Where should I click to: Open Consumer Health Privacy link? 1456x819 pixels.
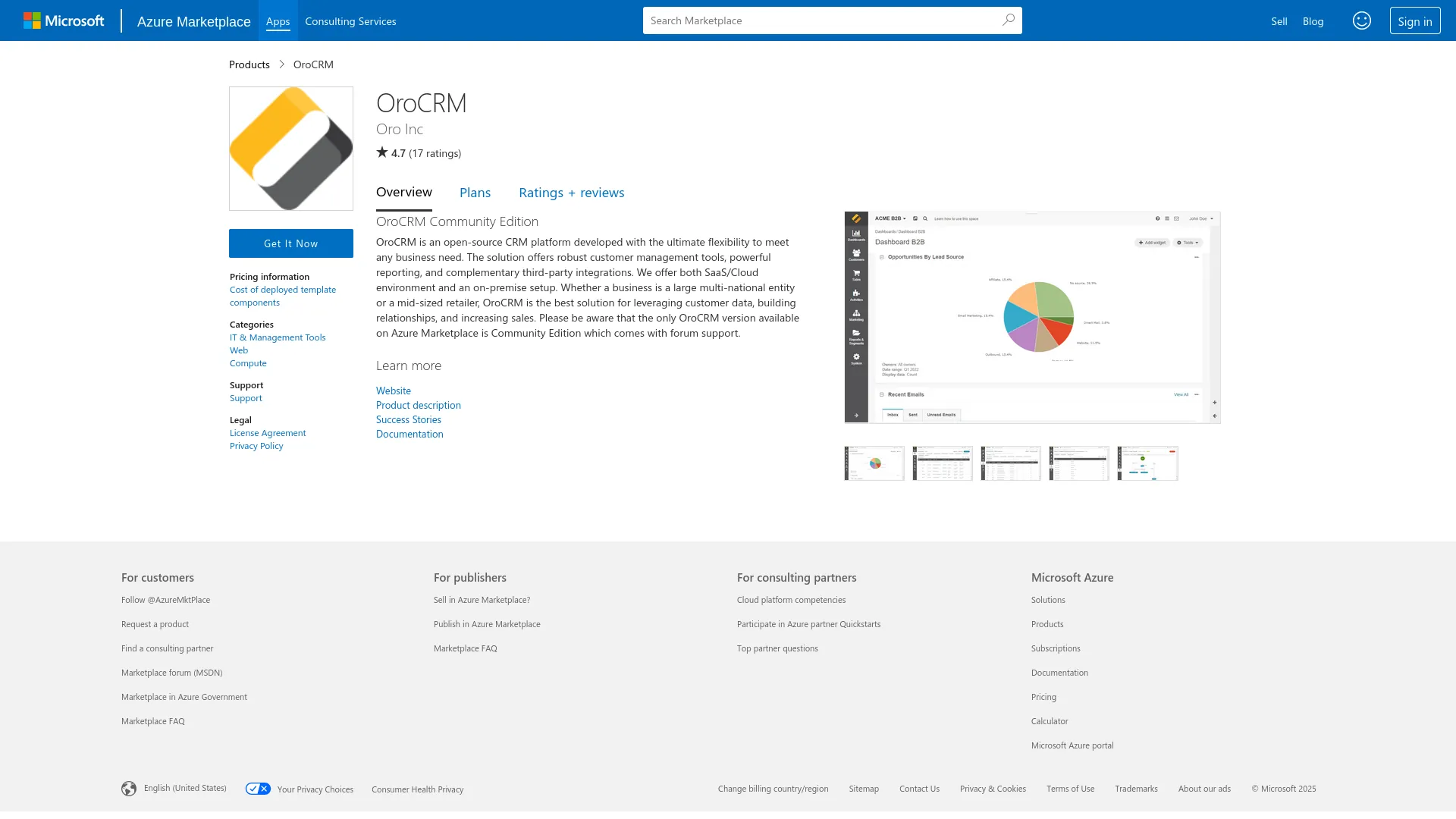(x=417, y=789)
